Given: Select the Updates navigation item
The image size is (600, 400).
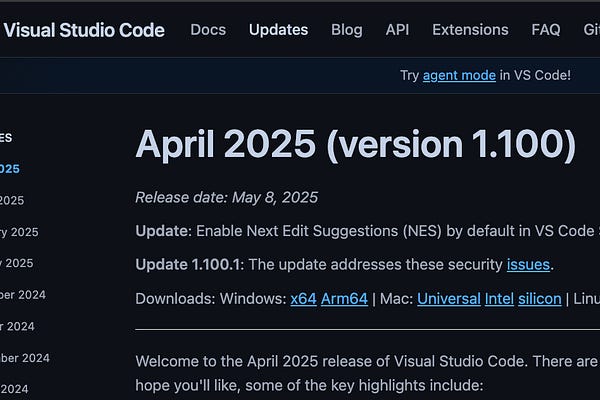Looking at the screenshot, I should tap(279, 30).
